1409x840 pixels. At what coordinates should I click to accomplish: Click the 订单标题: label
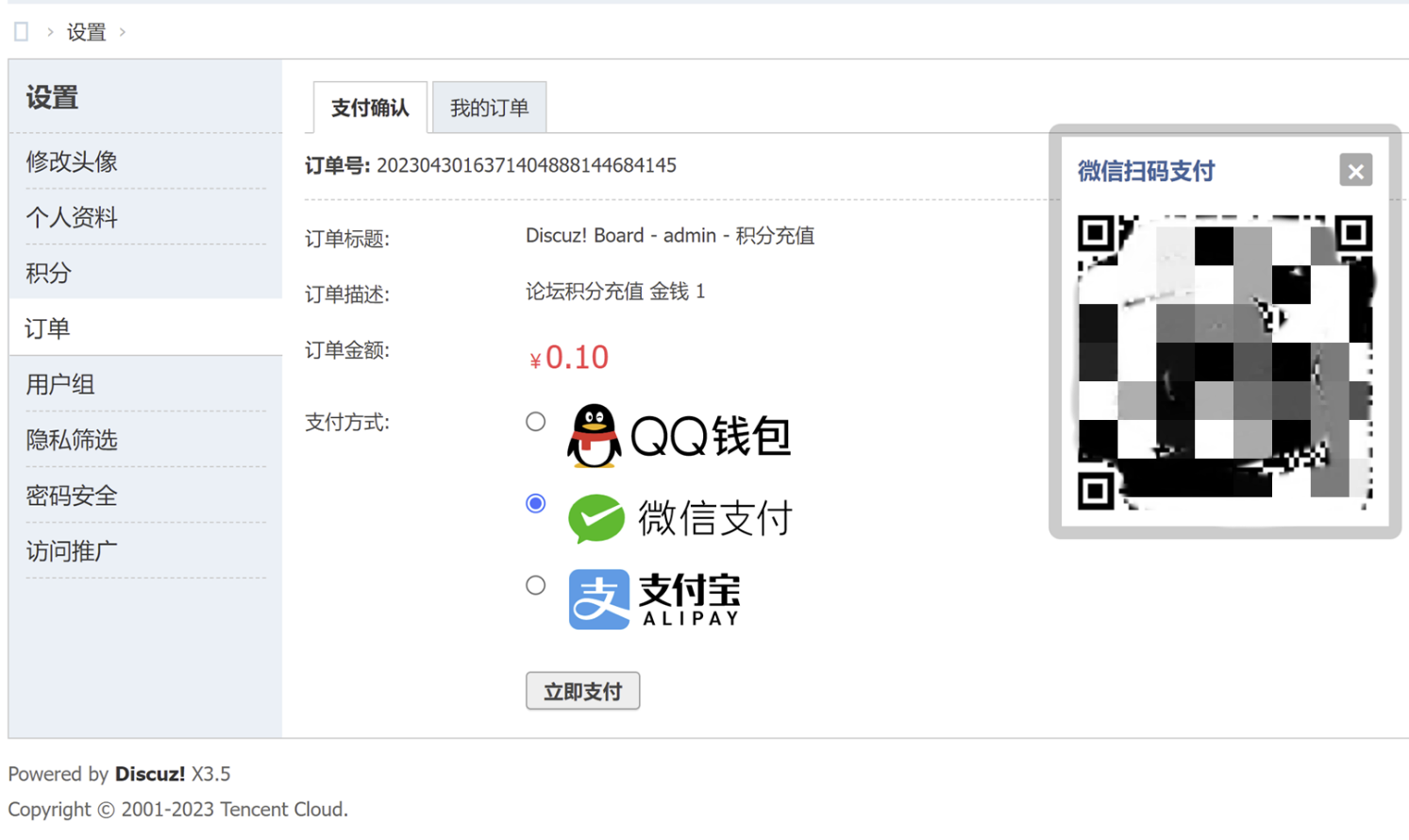click(x=347, y=239)
